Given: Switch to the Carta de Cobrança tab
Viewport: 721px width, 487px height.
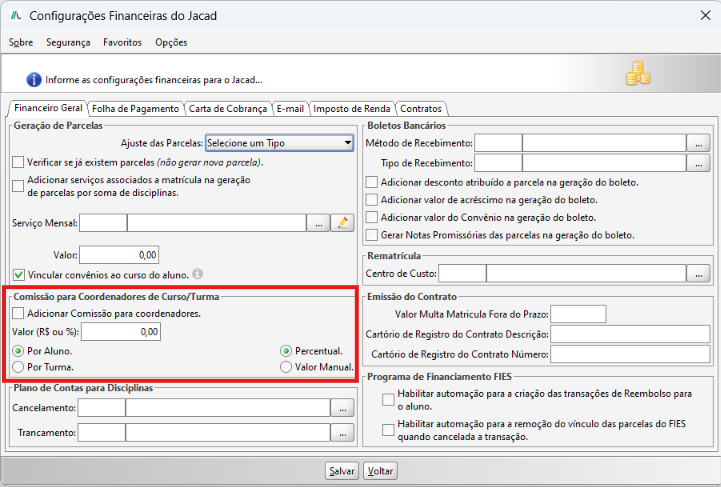Looking at the screenshot, I should (228, 109).
